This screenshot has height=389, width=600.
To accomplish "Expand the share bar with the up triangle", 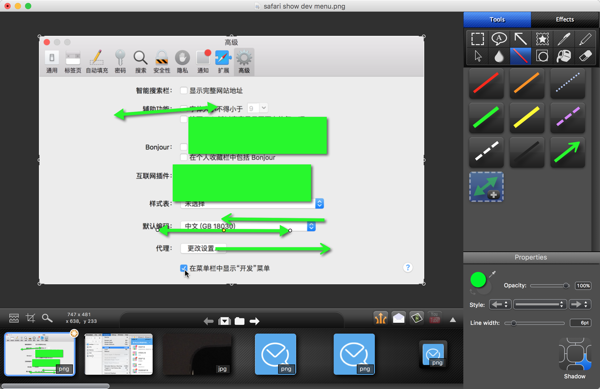I will point(453,320).
